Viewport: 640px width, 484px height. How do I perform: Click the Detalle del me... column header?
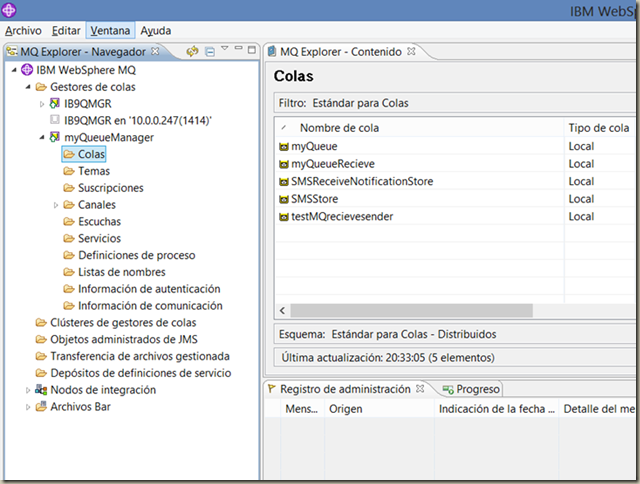[599, 409]
